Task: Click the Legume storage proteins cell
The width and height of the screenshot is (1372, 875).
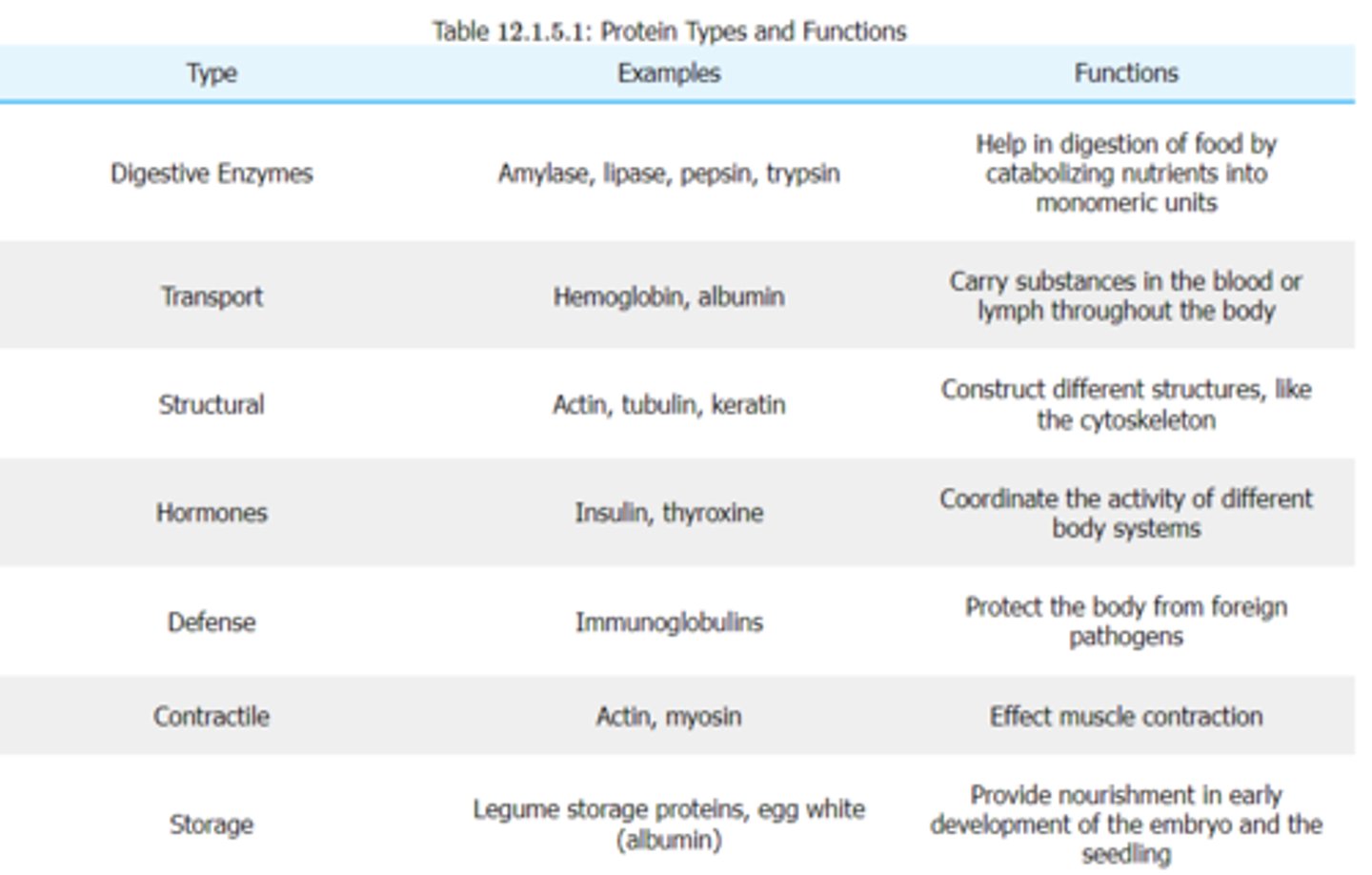Action: pos(669,824)
